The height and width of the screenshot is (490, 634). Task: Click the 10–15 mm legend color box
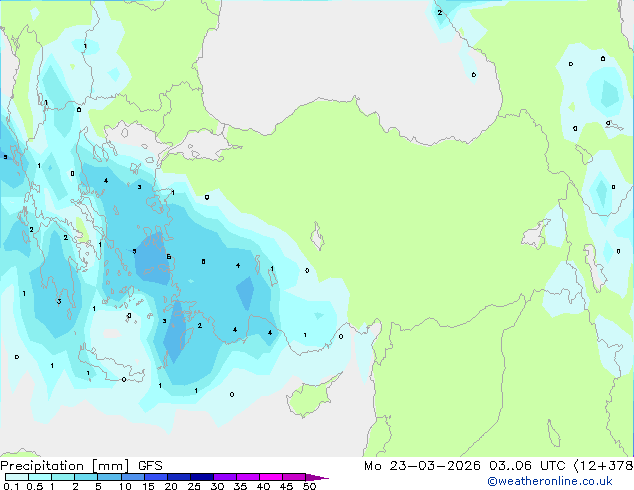point(132,477)
